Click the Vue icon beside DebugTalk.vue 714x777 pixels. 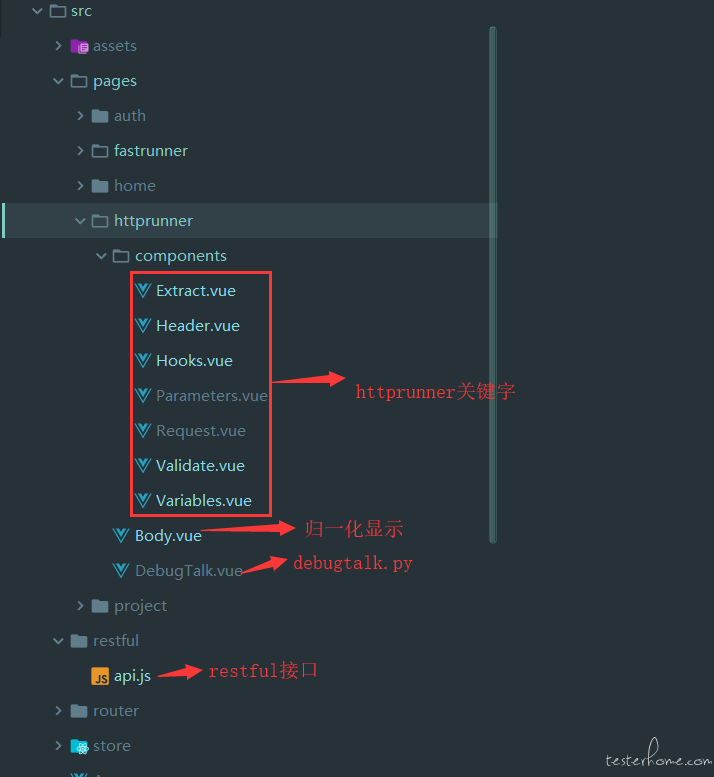click(x=121, y=570)
